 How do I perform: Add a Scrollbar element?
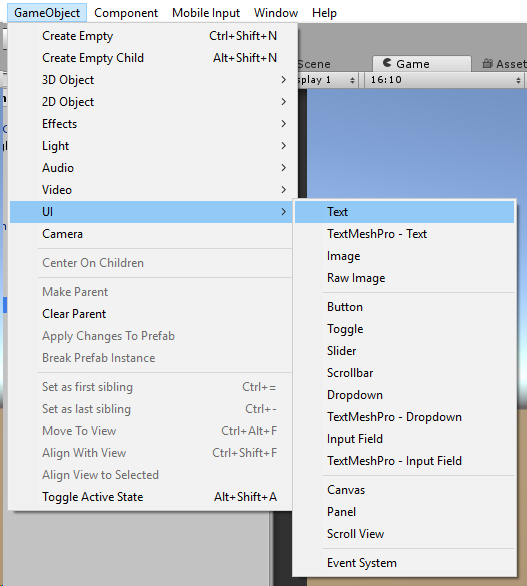point(404,373)
